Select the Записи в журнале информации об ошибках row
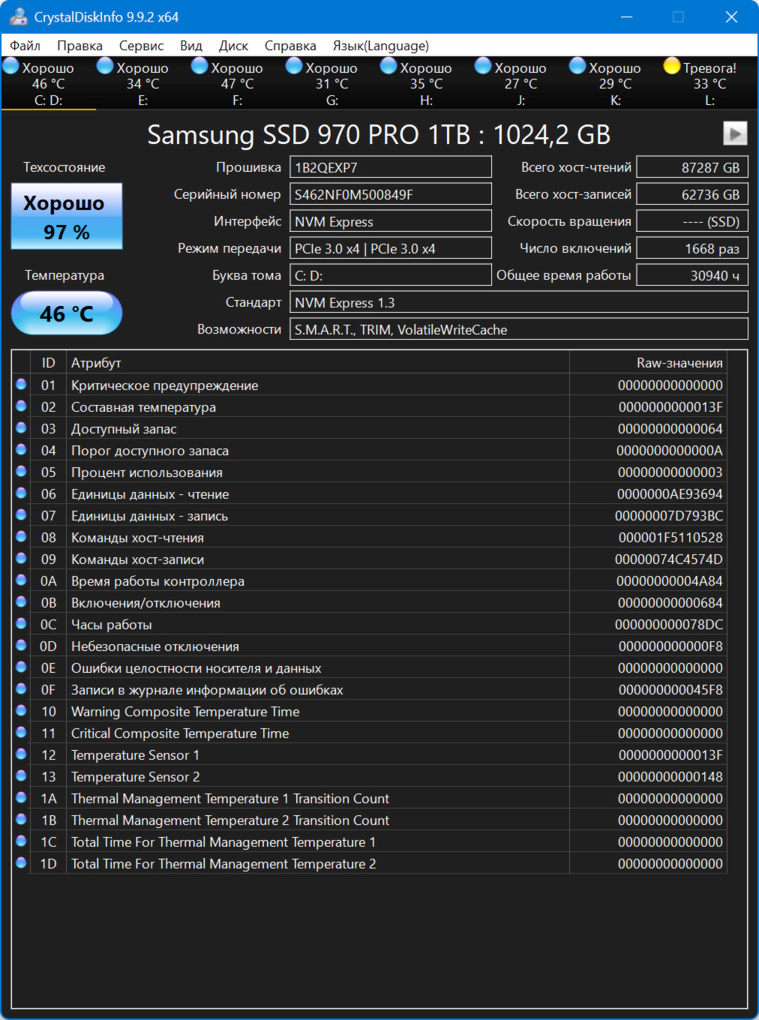This screenshot has width=759, height=1020. pos(369,690)
